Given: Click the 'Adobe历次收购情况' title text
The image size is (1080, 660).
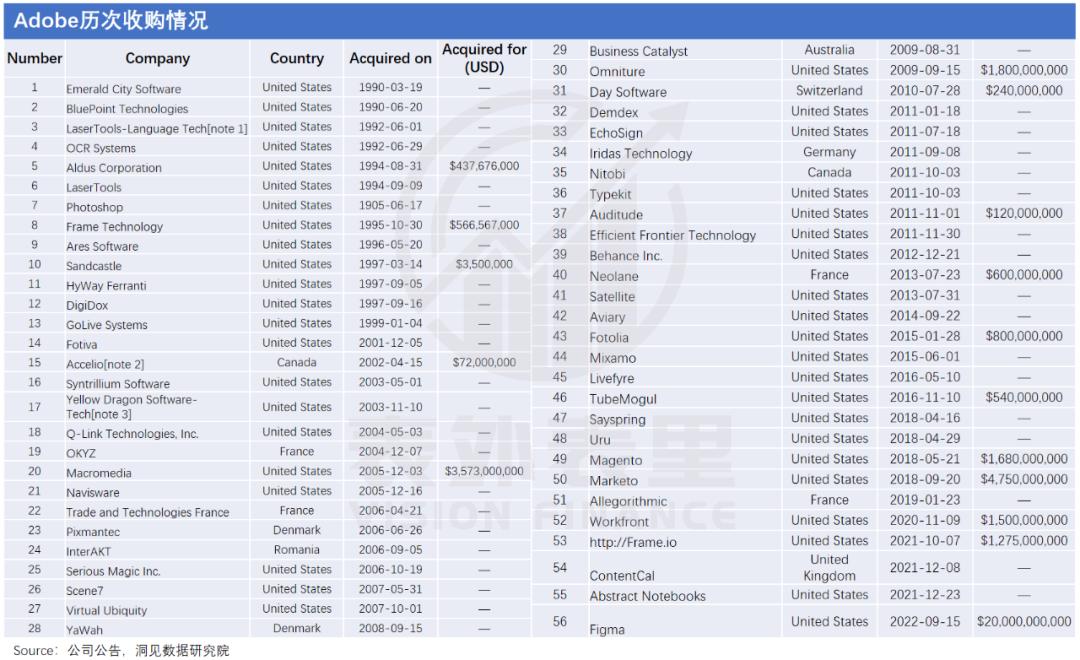Looking at the screenshot, I should 110,21.
